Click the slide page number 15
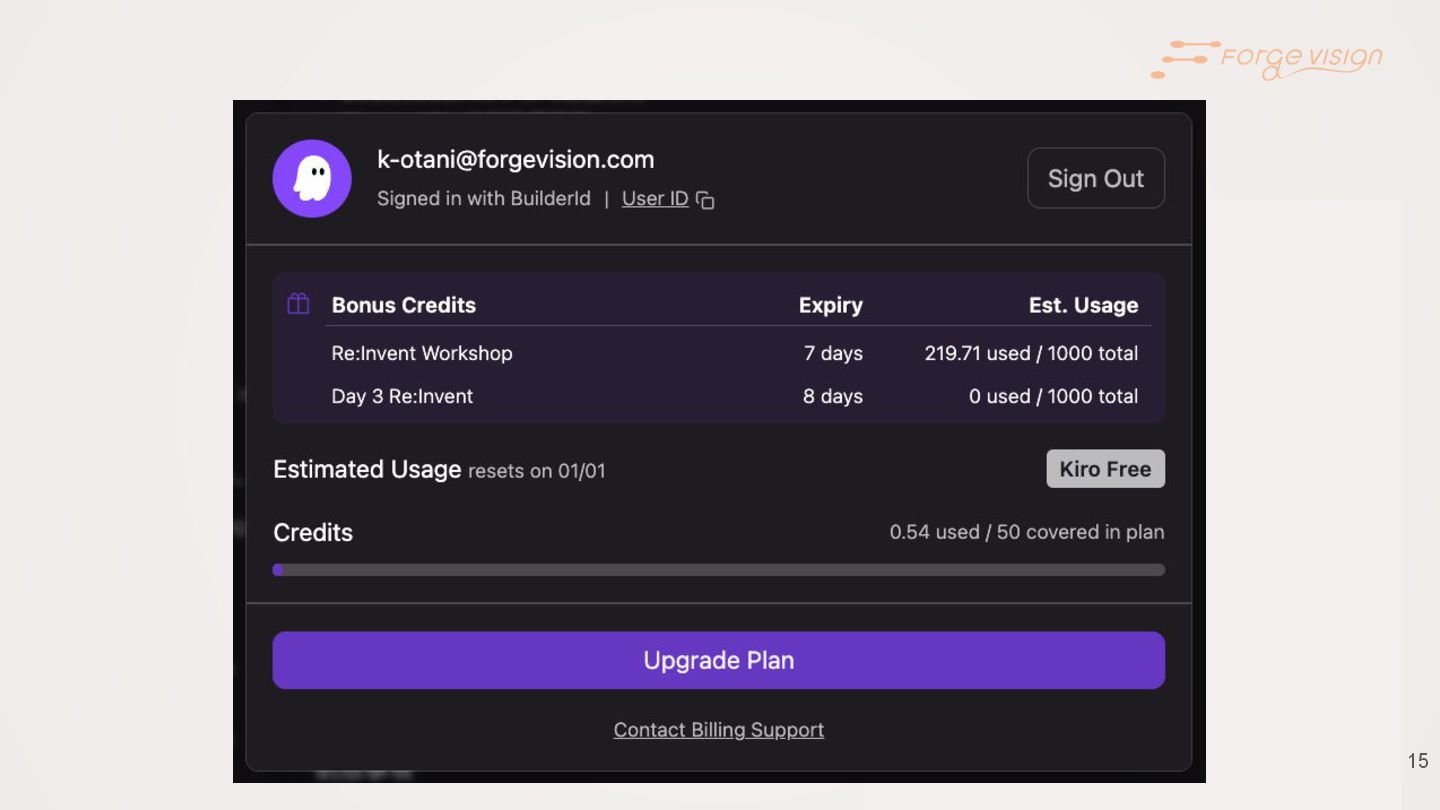 tap(1418, 761)
